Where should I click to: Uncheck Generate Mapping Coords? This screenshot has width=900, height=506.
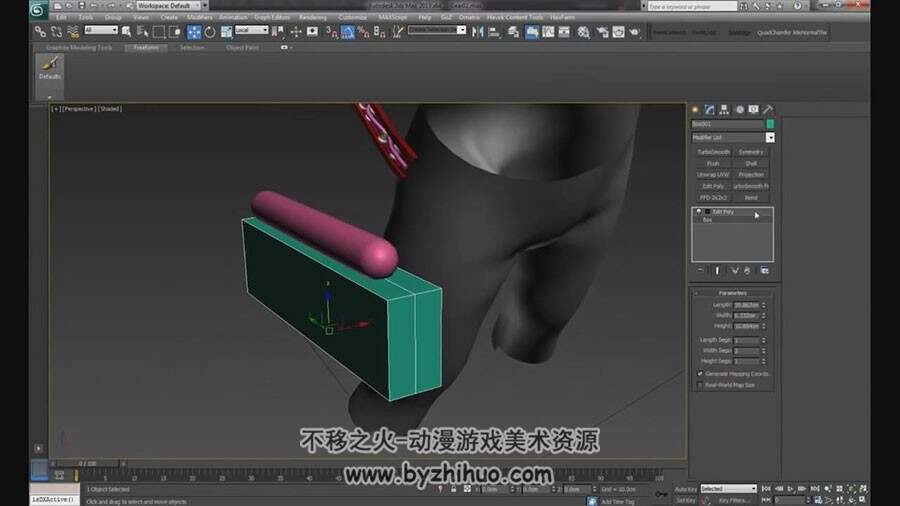[700, 373]
